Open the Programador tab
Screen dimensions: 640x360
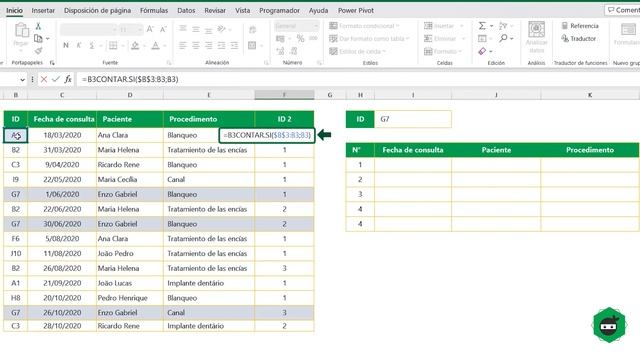pyautogui.click(x=279, y=11)
